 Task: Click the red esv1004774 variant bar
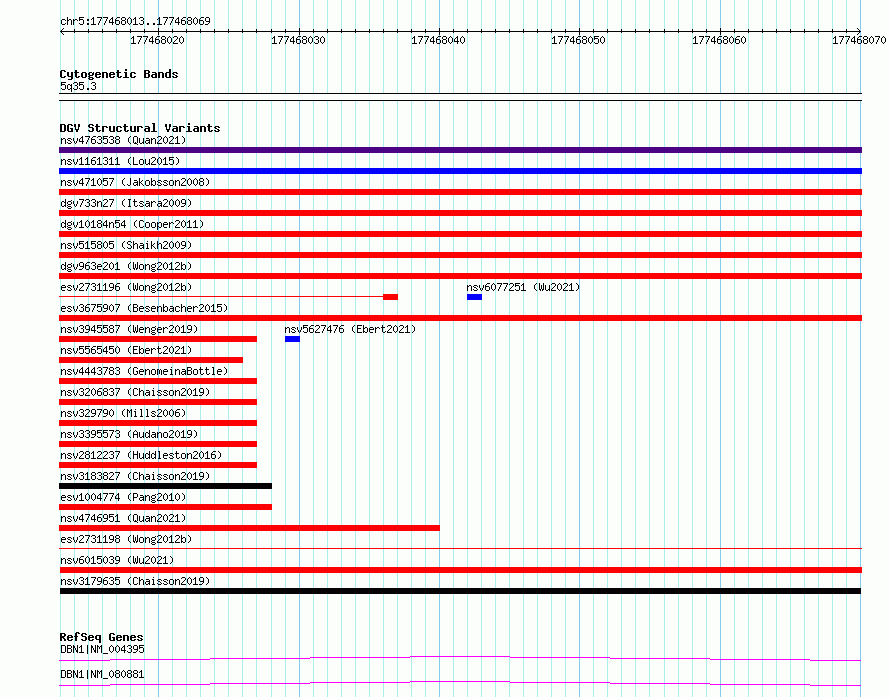(x=165, y=507)
